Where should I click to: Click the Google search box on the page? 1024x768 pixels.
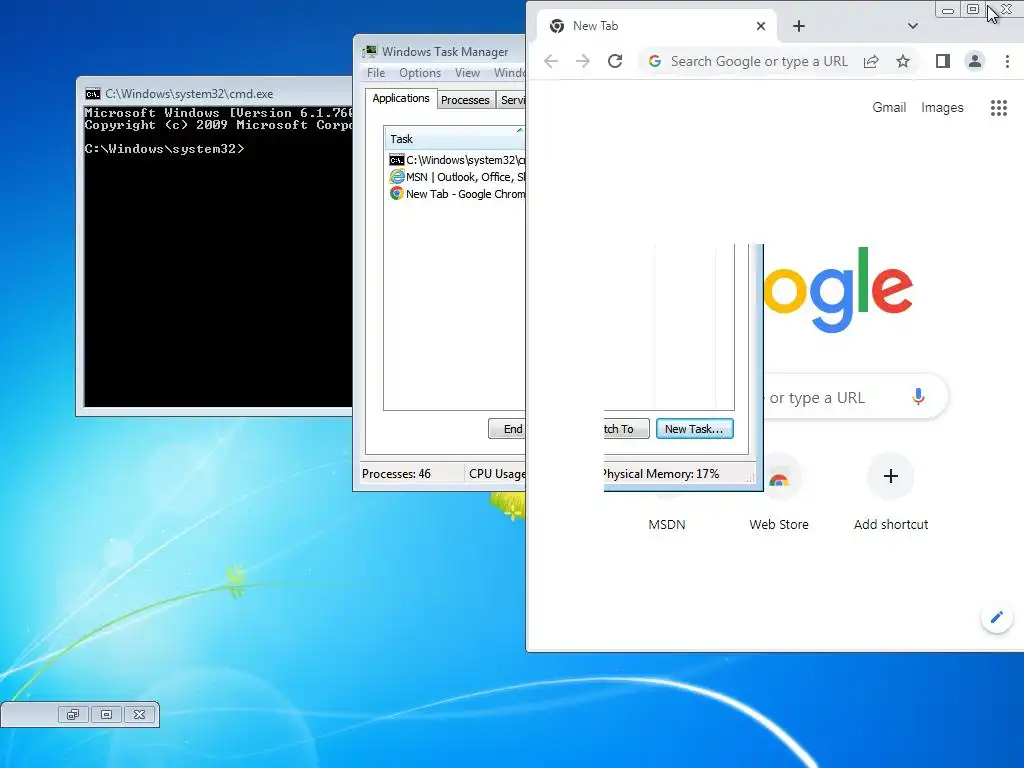(856, 397)
